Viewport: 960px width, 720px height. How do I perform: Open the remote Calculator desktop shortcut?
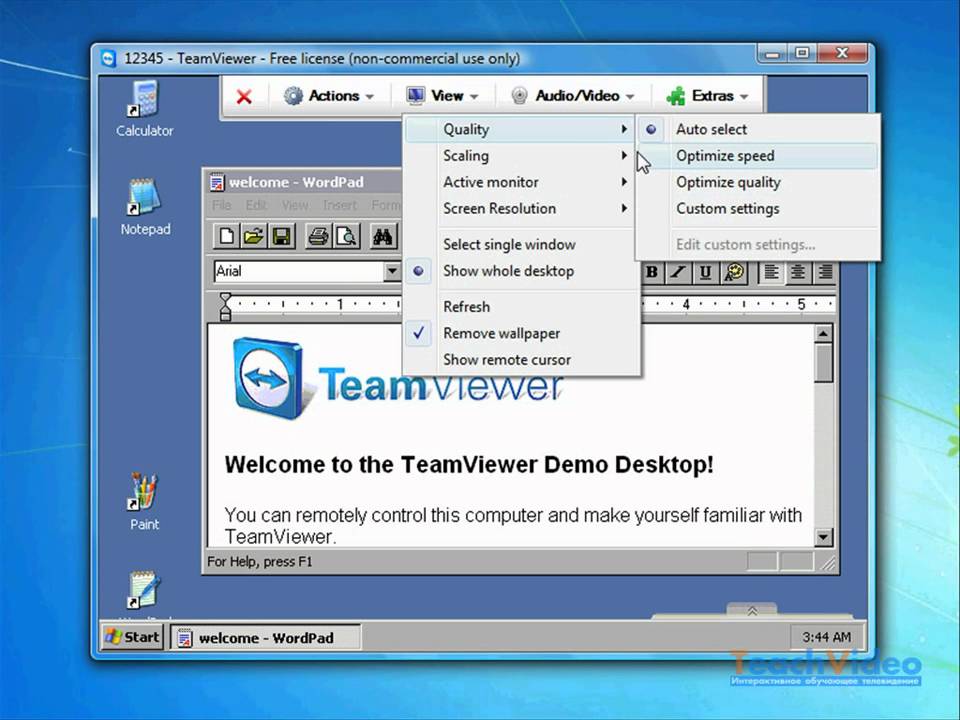(x=144, y=108)
